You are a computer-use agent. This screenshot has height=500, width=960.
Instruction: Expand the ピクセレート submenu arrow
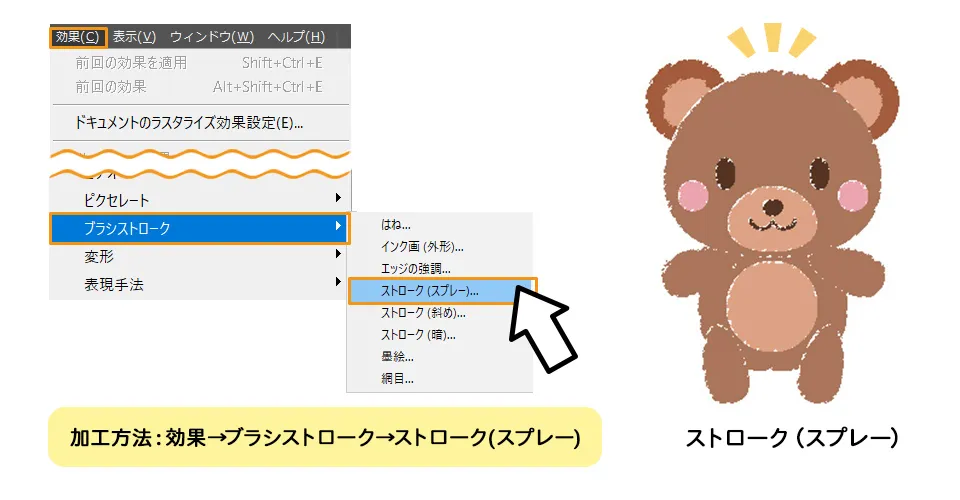(x=338, y=198)
